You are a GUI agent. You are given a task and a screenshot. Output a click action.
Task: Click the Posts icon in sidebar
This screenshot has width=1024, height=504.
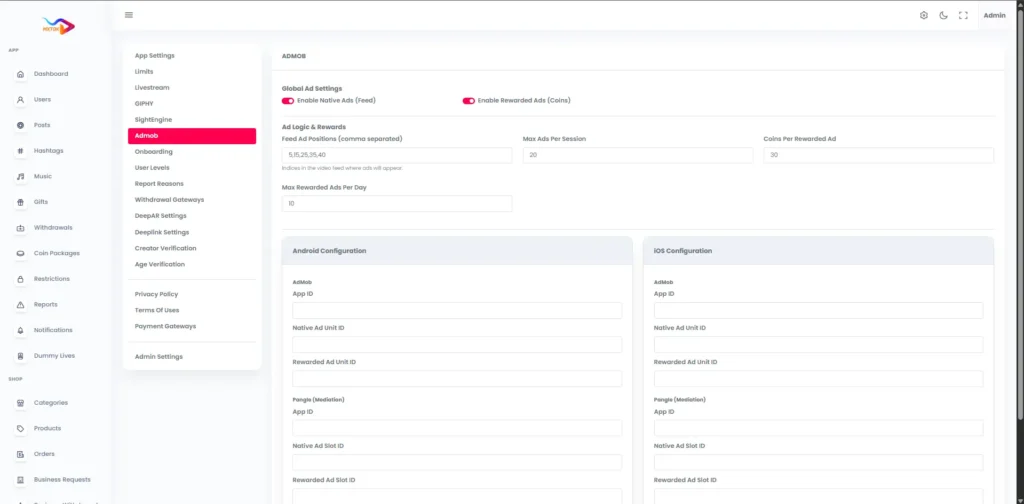[x=20, y=125]
